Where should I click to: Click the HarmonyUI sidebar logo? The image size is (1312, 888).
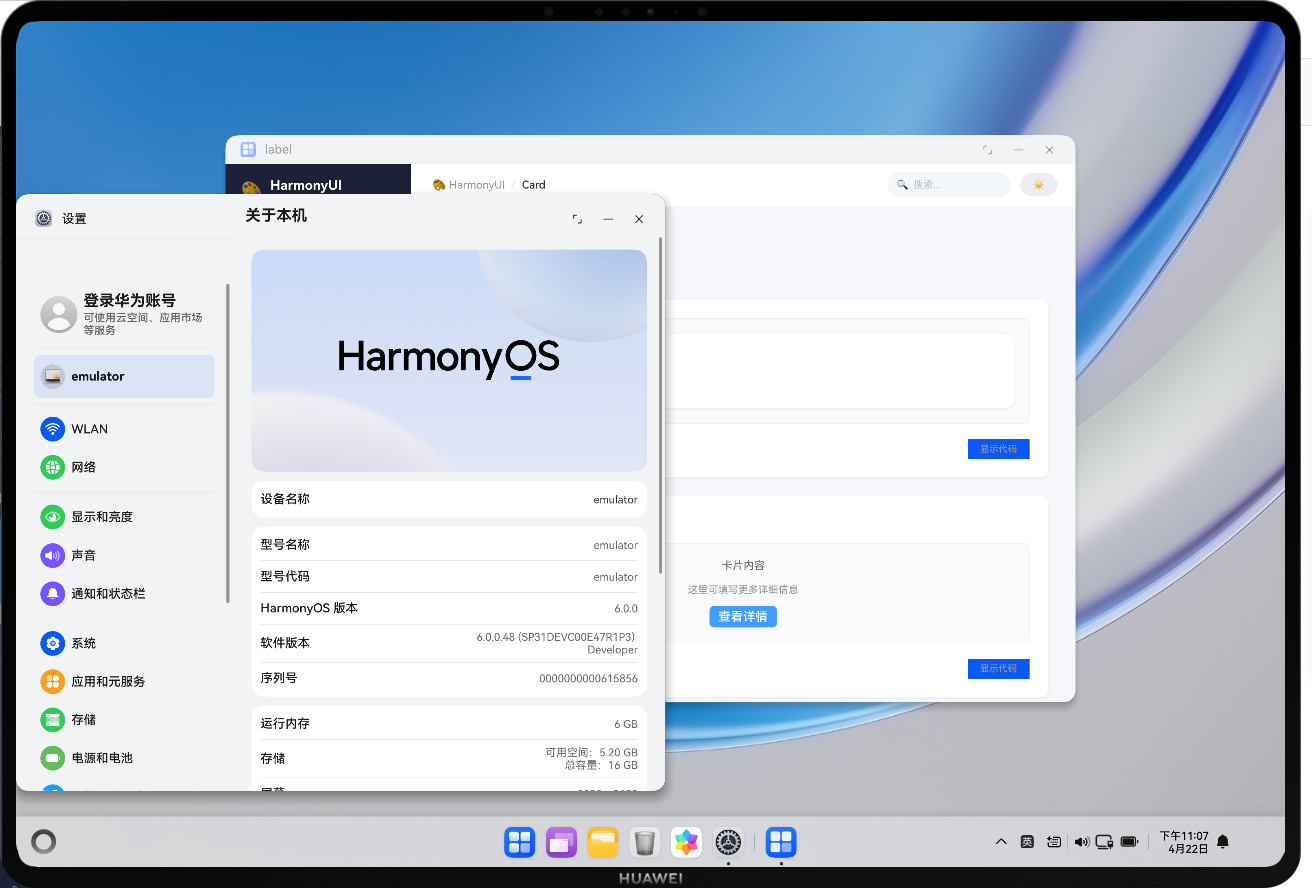click(251, 186)
